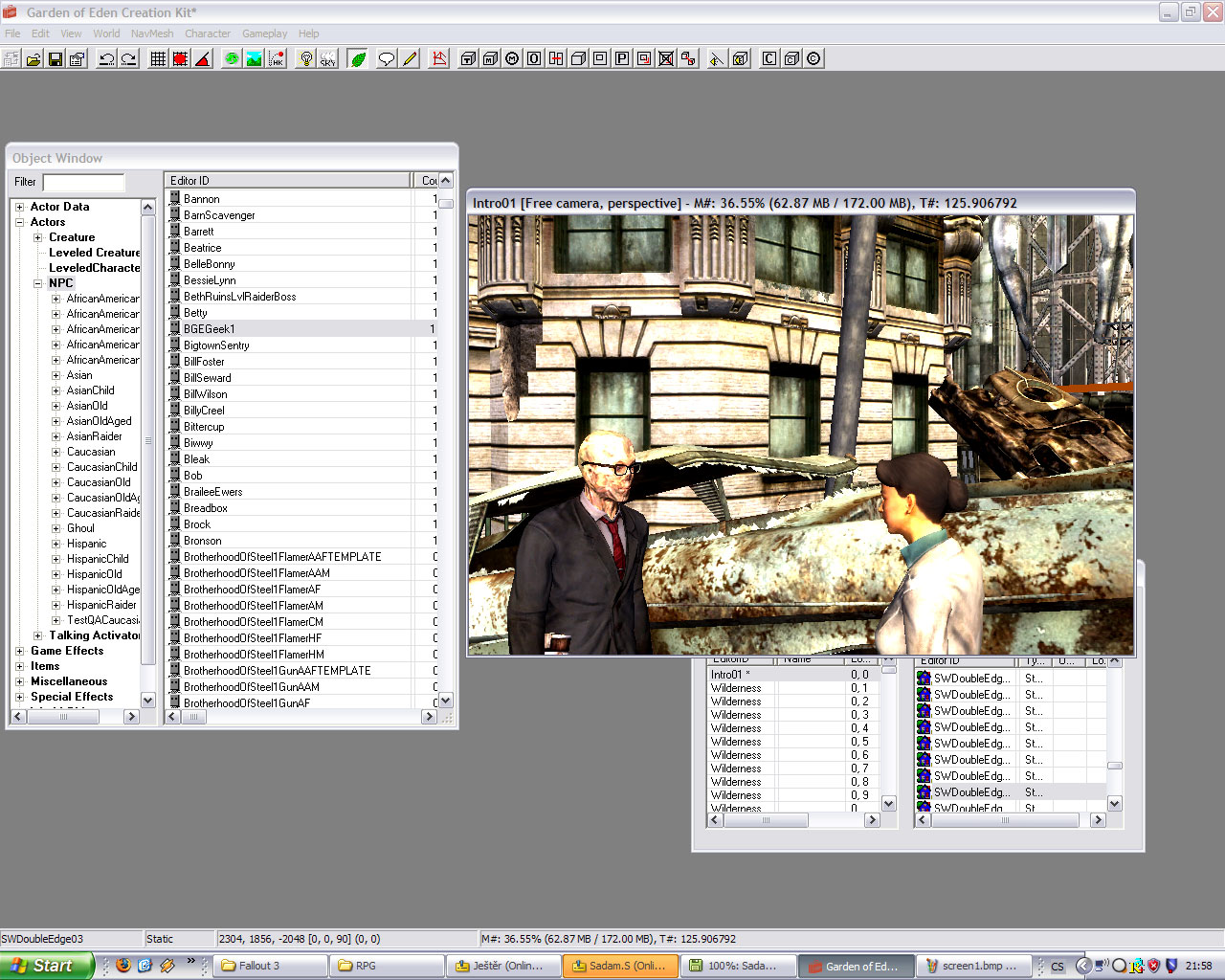Open Preferences from the toolbar icon
This screenshot has width=1225, height=980.
tap(78, 58)
